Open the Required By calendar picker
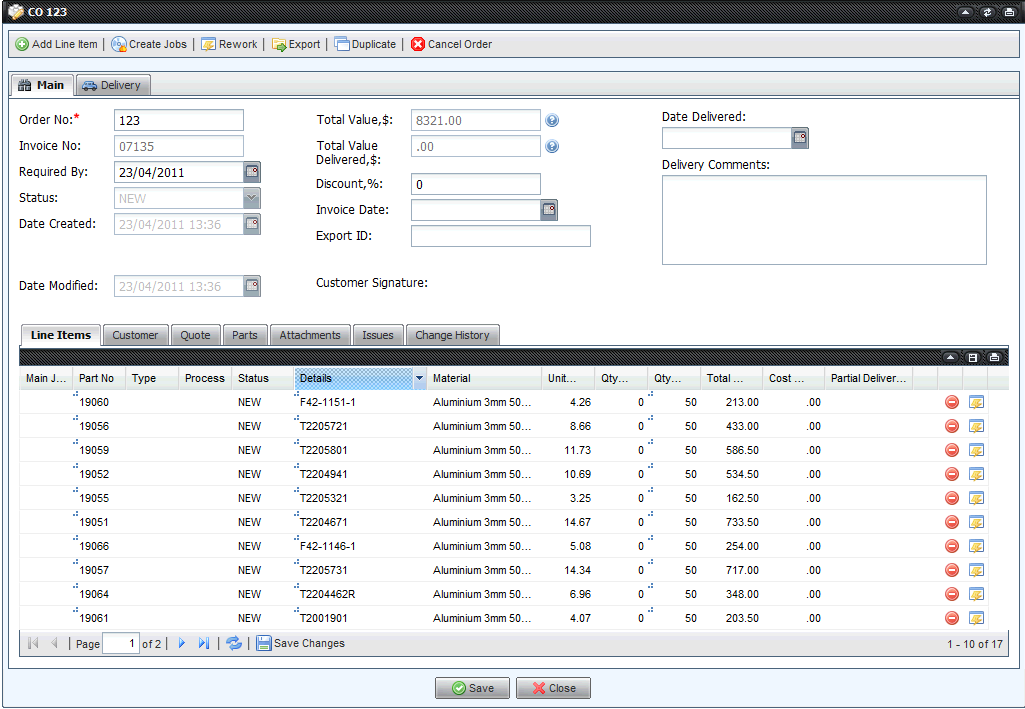Screen dimensions: 1025x709 point(252,172)
